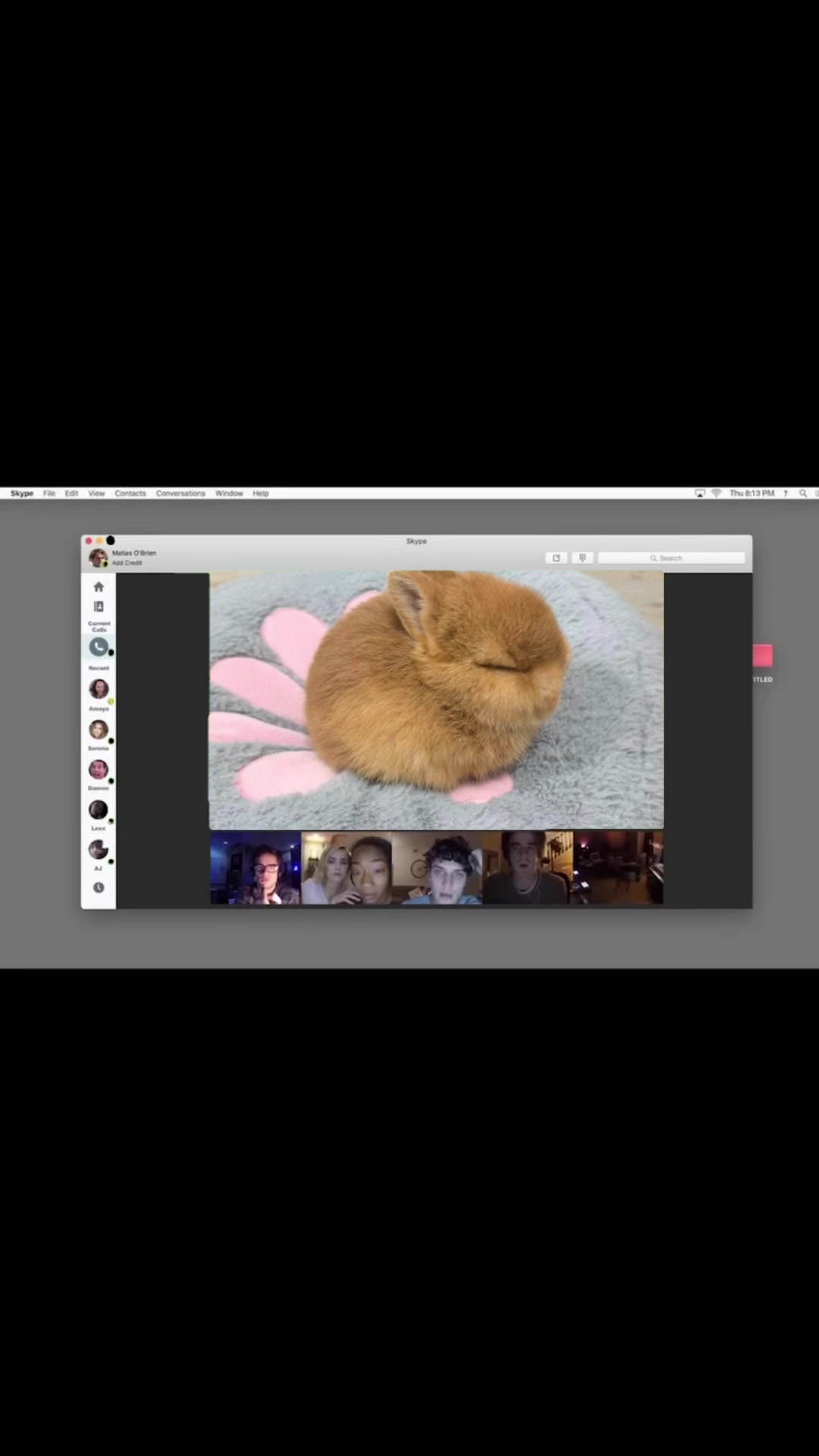
Task: Open Amaya's conversation in the sidebar
Action: pos(99,689)
